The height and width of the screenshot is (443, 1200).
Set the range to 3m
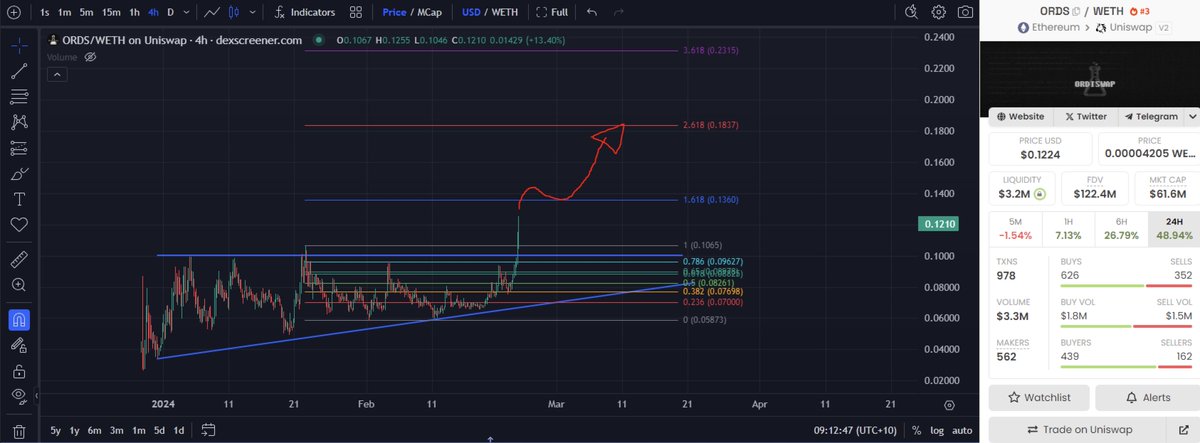coord(117,430)
